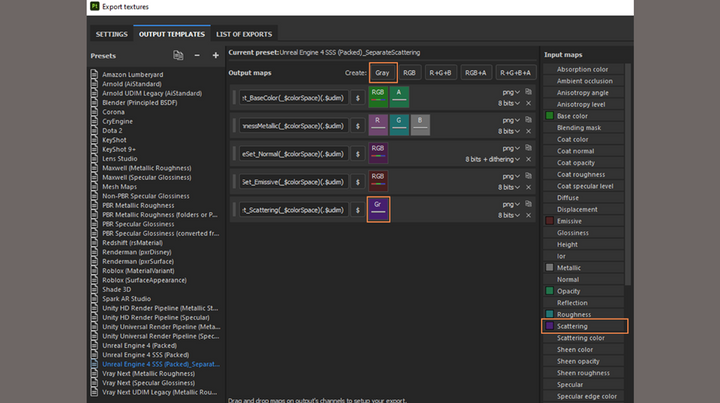Select the green RGB channel of BaseColor
Image resolution: width=720 pixels, height=403 pixels.
pyautogui.click(x=378, y=97)
